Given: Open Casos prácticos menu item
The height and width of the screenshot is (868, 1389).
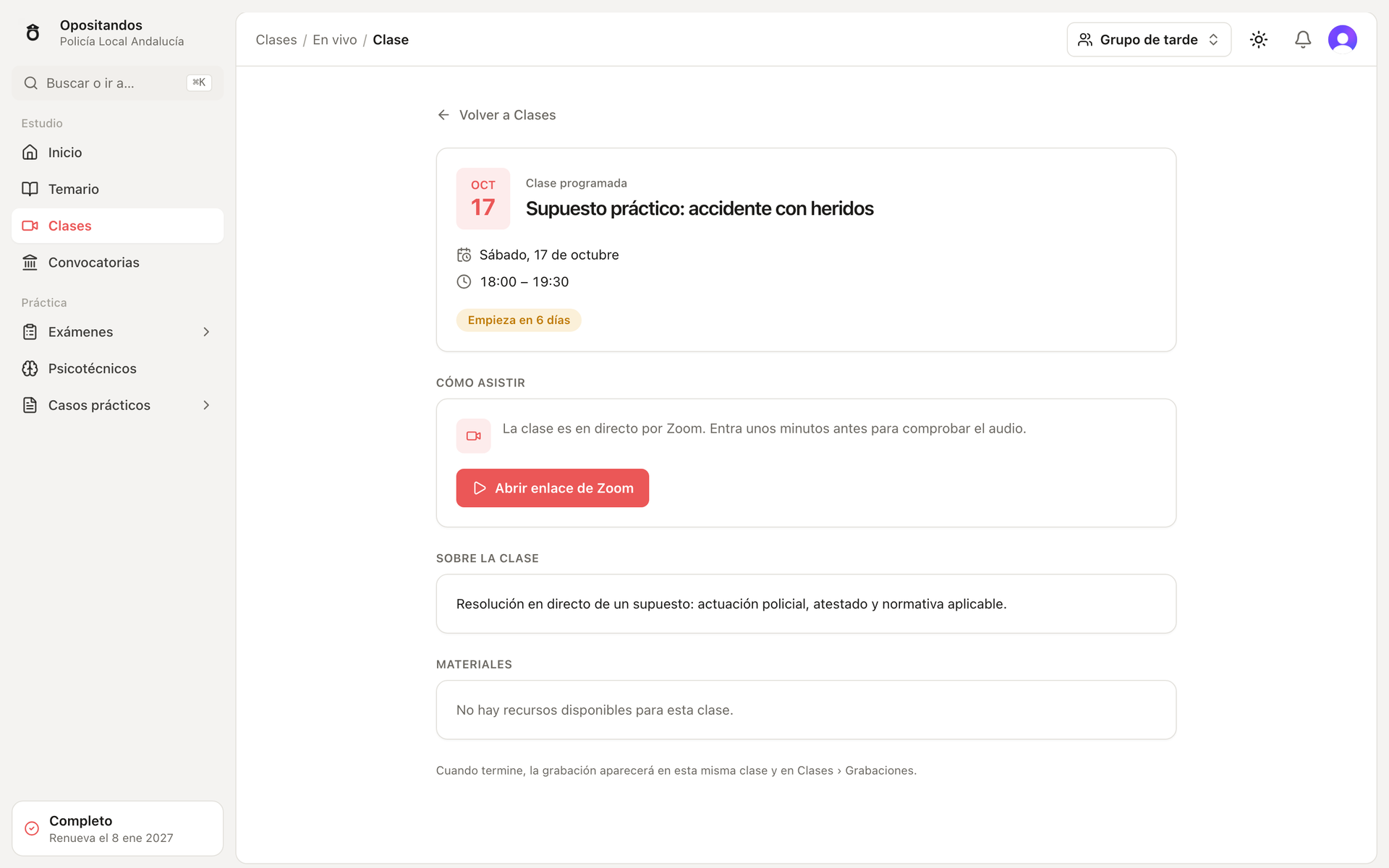Looking at the screenshot, I should 117,405.
